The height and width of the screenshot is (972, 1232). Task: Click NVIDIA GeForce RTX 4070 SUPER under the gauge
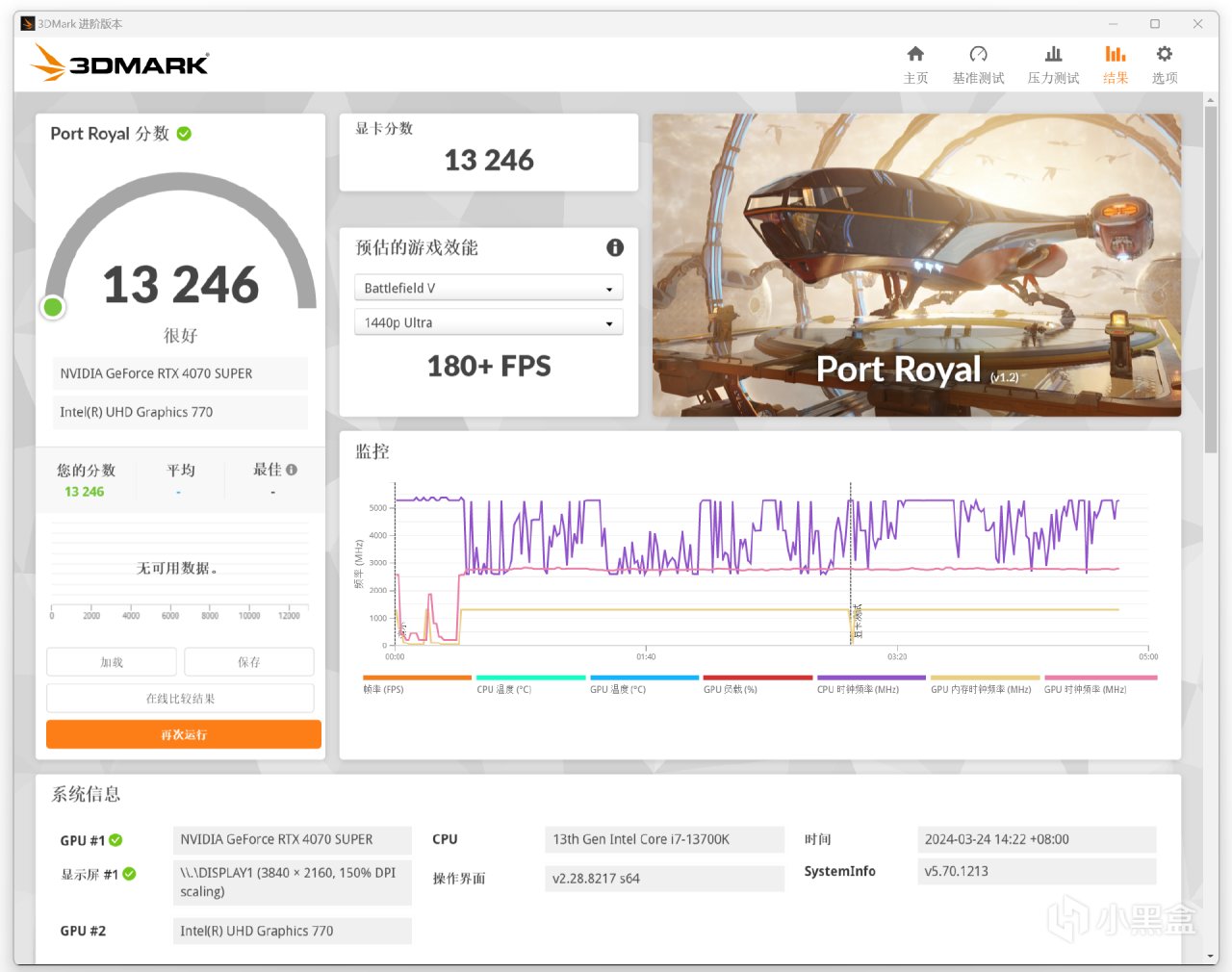(180, 373)
